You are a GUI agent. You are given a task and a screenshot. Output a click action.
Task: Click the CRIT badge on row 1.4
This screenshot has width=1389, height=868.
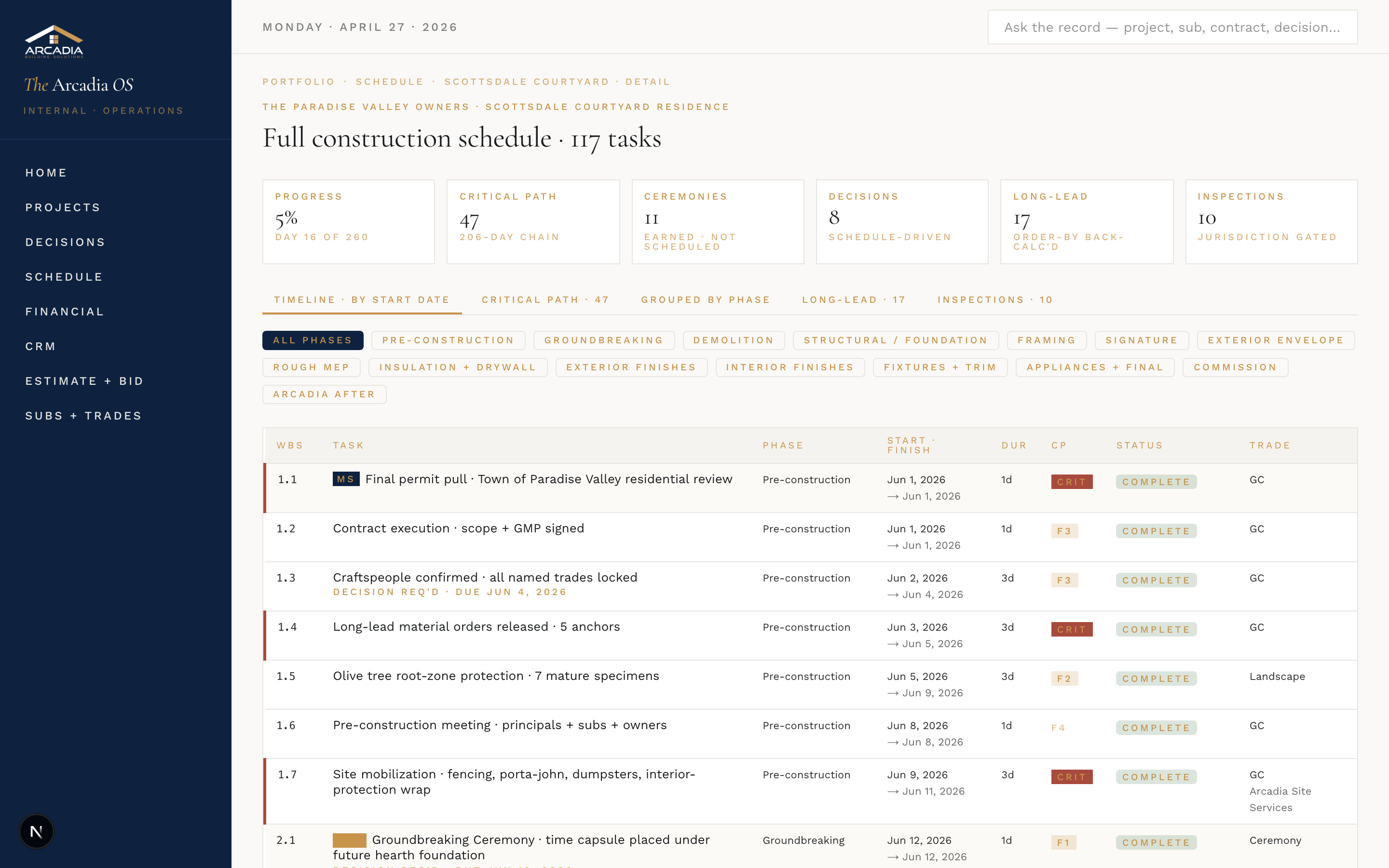[1072, 629]
